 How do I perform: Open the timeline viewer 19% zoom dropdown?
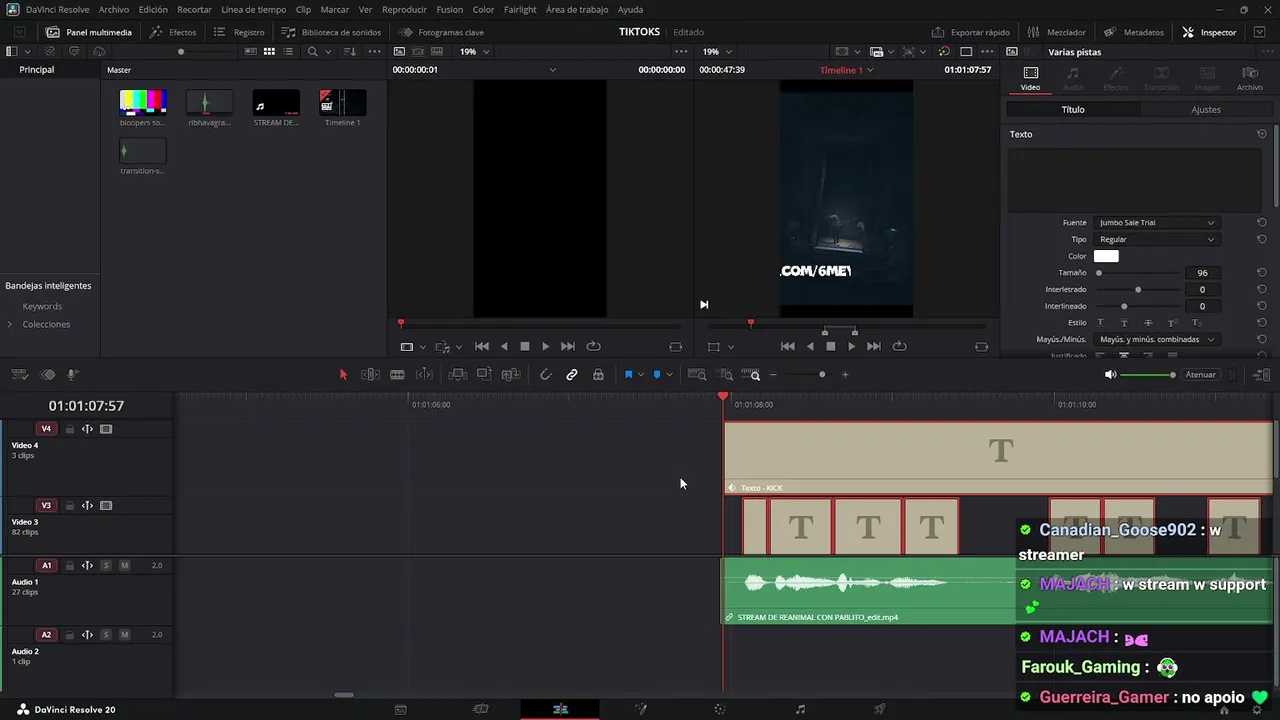(716, 51)
